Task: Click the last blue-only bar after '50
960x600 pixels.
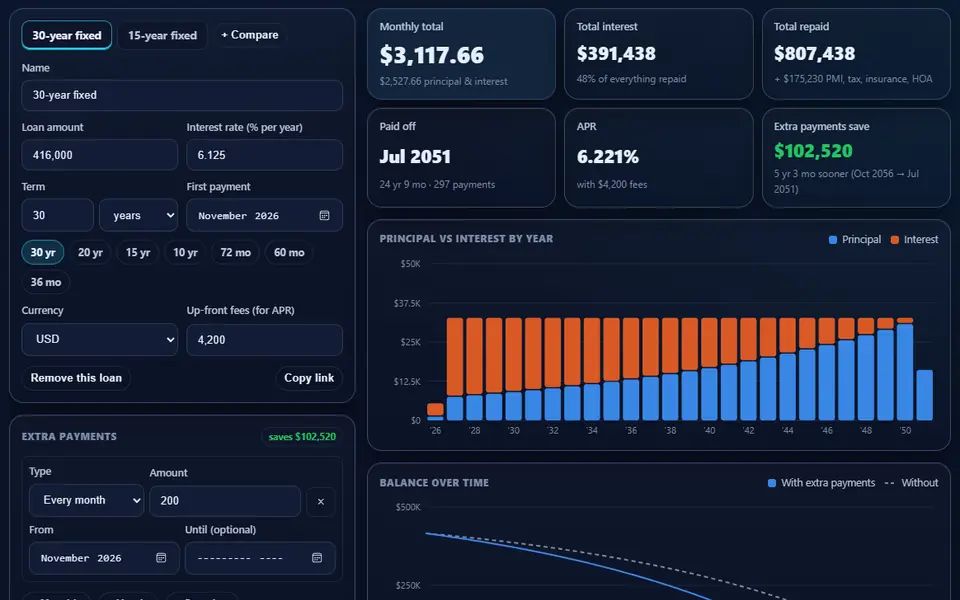Action: (924, 396)
